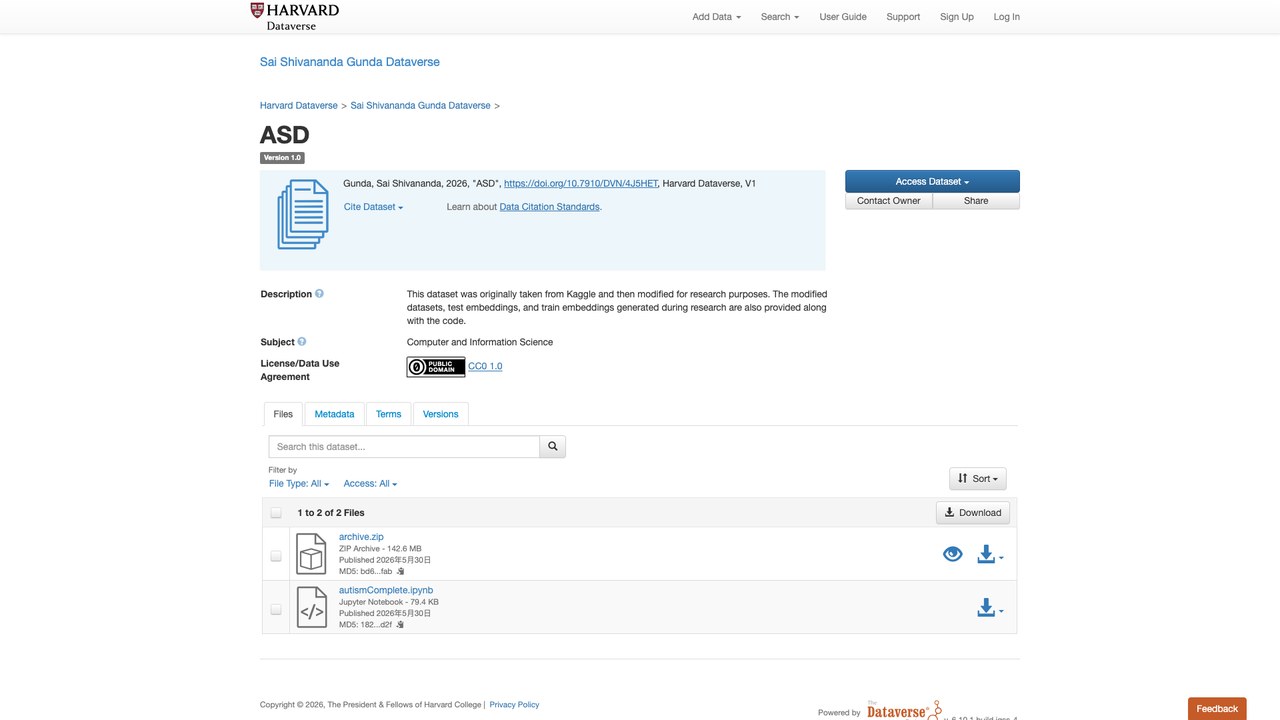The height and width of the screenshot is (720, 1280).
Task: Click the Download button above file list
Action: [x=973, y=513]
